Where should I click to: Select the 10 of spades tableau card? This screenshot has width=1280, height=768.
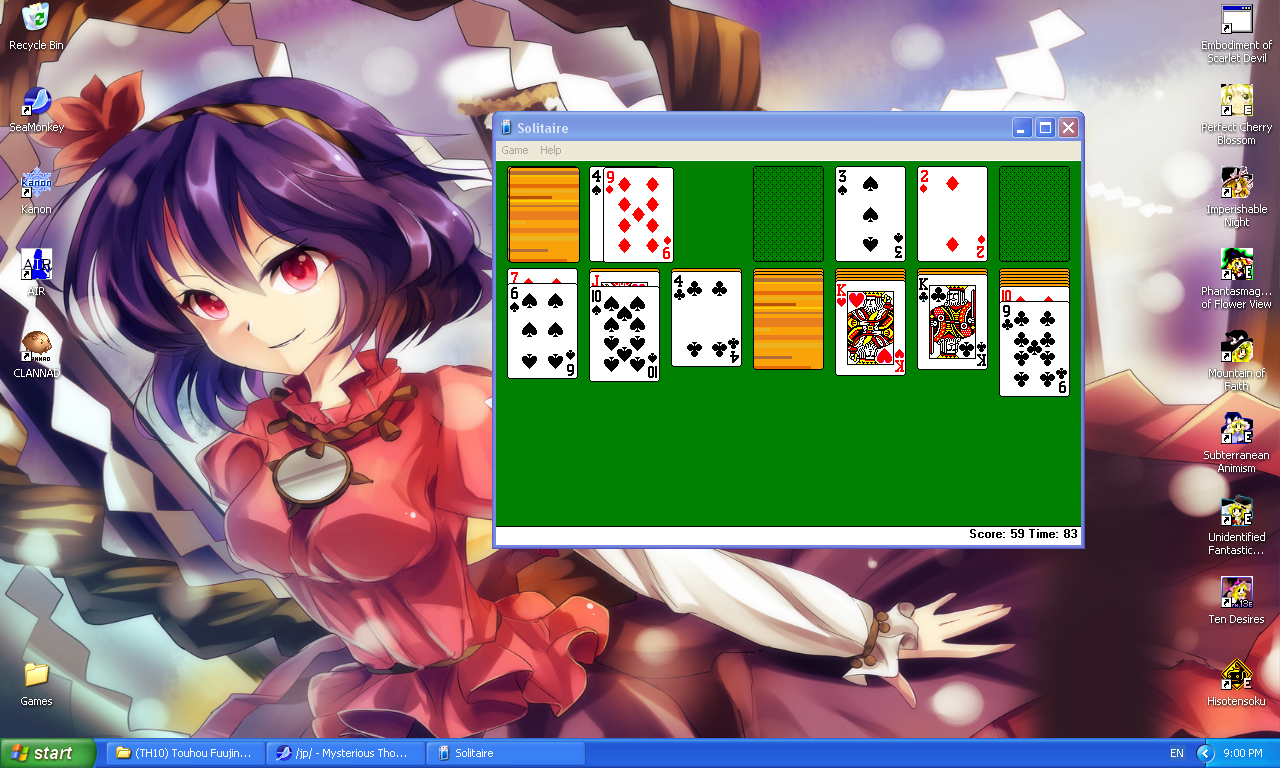(x=624, y=334)
